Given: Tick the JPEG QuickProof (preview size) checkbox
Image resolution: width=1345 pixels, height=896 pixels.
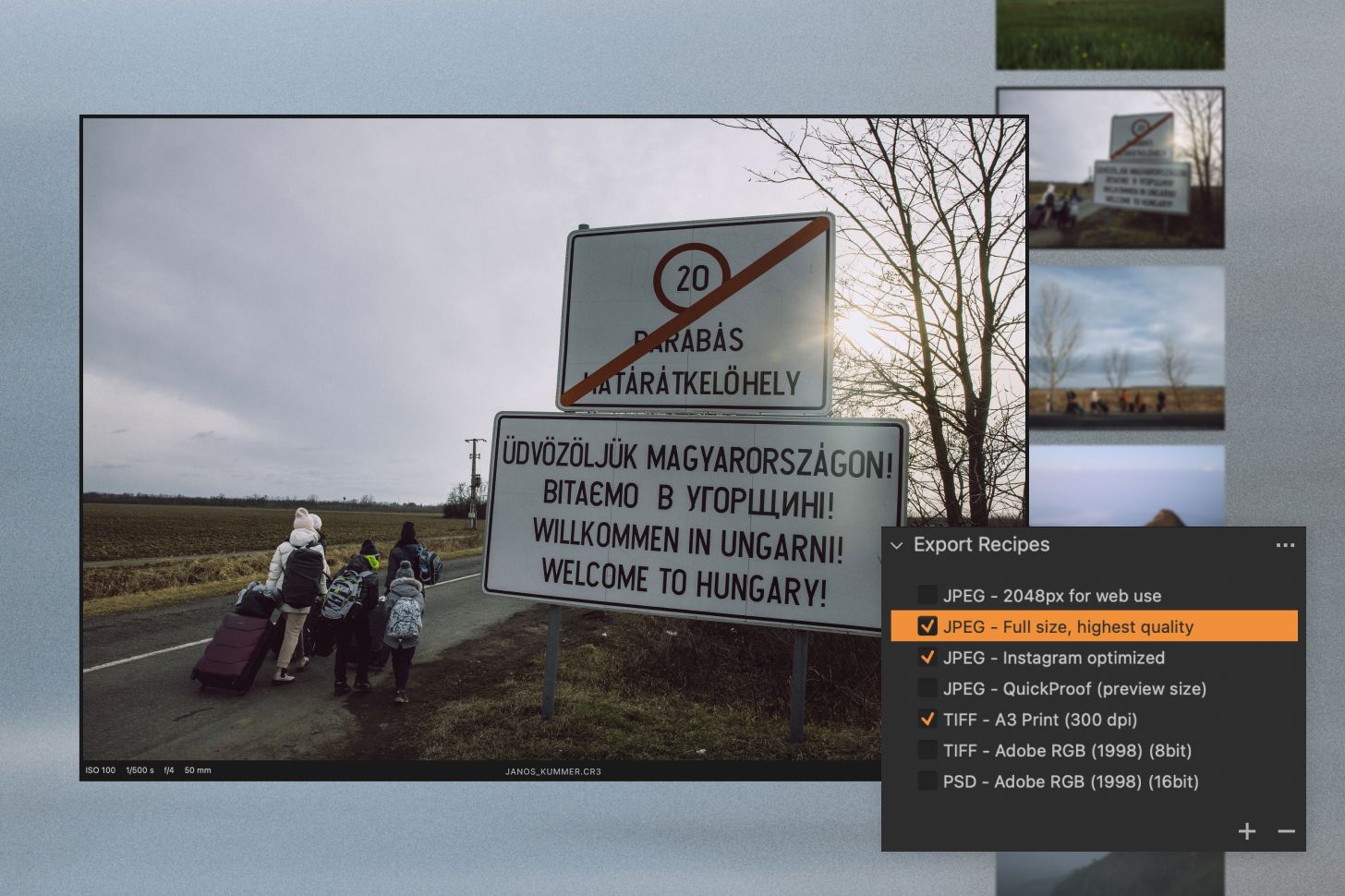Looking at the screenshot, I should (x=927, y=688).
